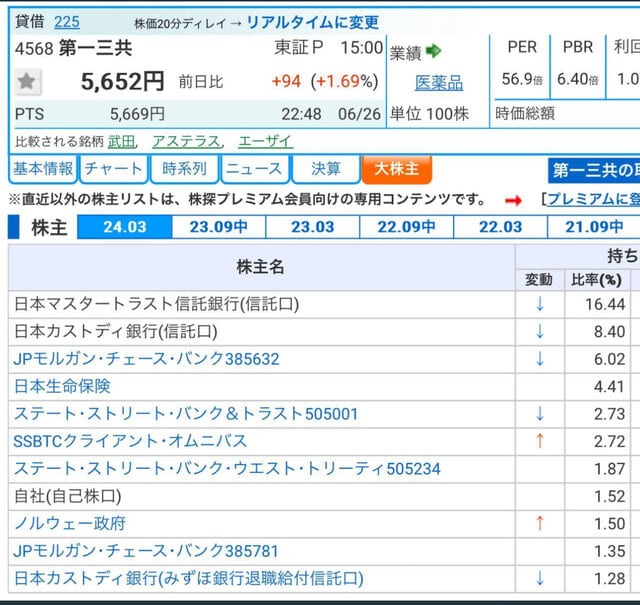Open 日本生命保険 shareholder link
Screen dimensions: 640x605
tap(62, 386)
